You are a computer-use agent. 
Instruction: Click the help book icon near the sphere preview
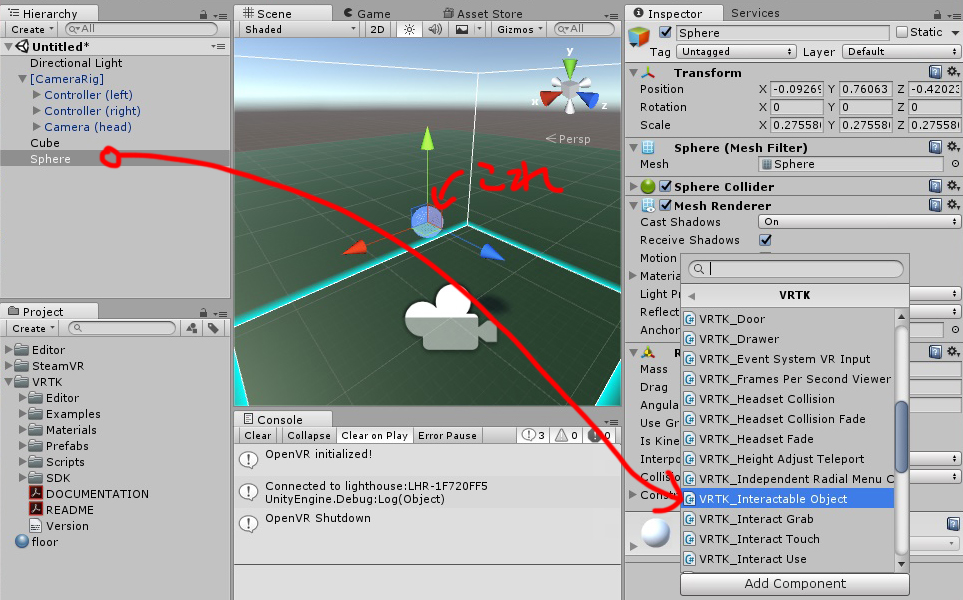coord(951,523)
